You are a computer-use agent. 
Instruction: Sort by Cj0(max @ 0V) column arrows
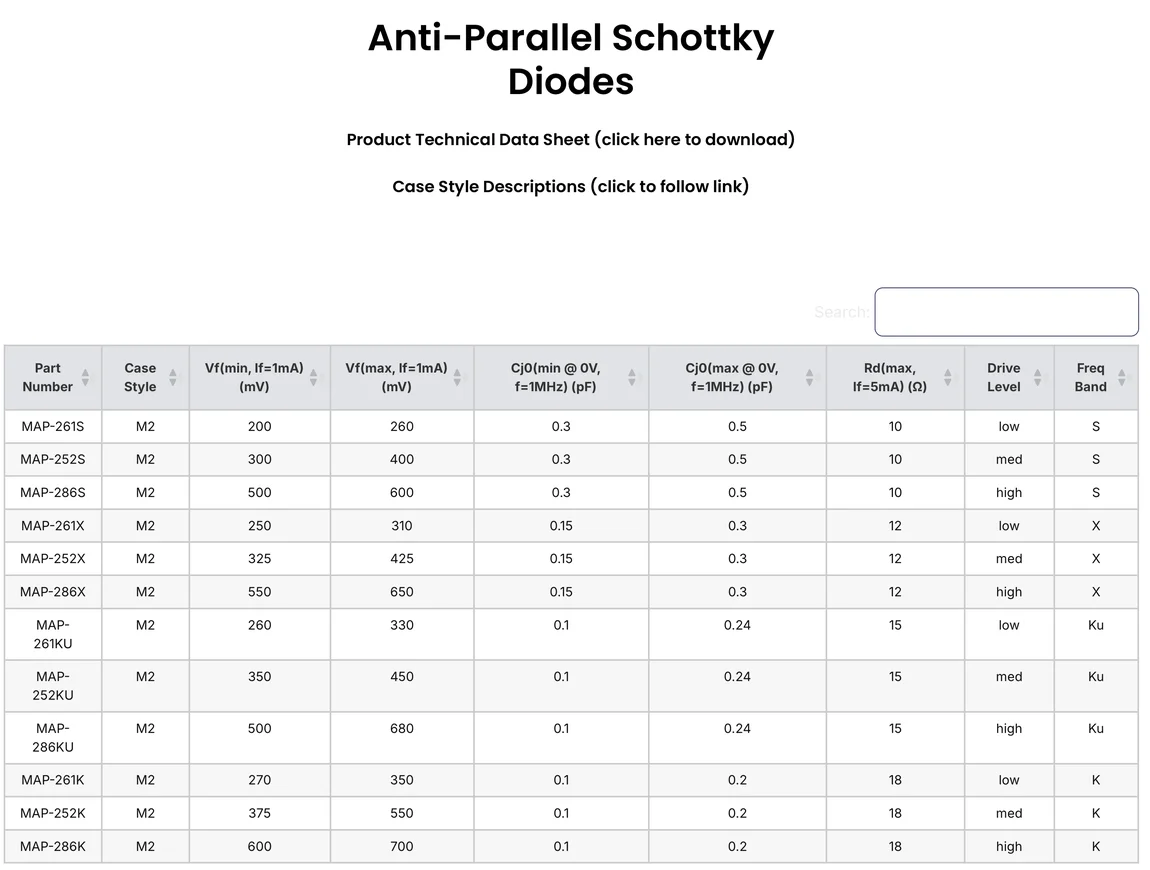click(x=809, y=377)
